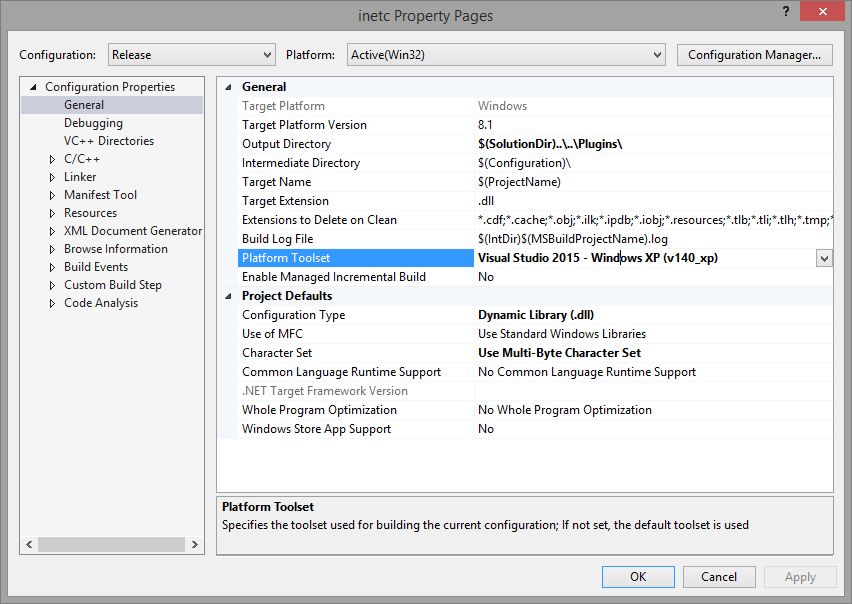Click the tree scrollbar left arrow
The height and width of the screenshot is (604, 852).
pyautogui.click(x=29, y=544)
